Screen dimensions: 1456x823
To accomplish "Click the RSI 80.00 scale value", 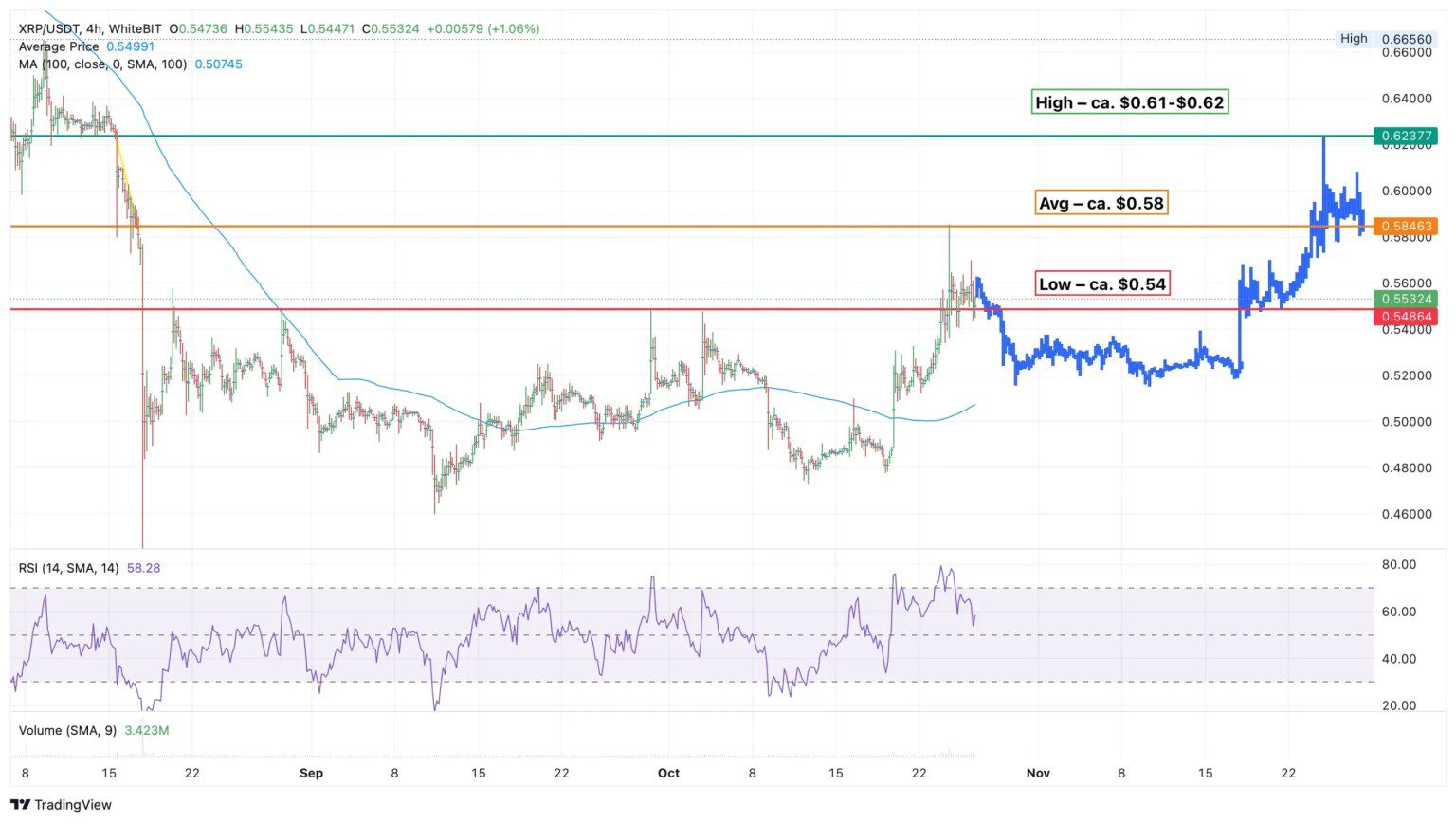I will click(x=1399, y=565).
